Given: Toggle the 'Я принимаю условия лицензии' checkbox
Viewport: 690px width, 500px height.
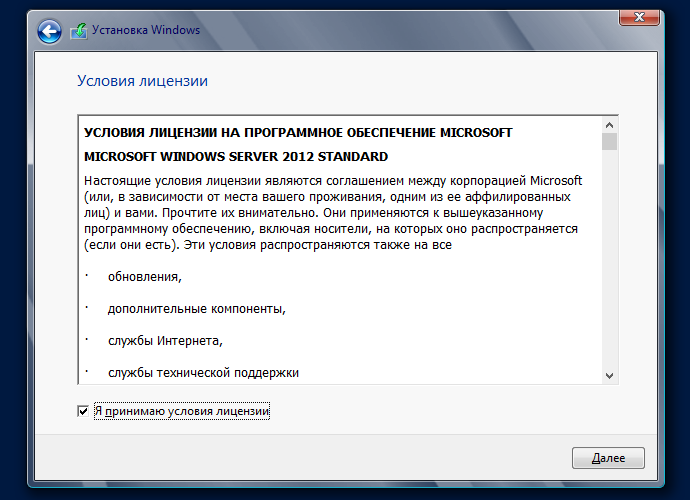Looking at the screenshot, I should (83, 411).
